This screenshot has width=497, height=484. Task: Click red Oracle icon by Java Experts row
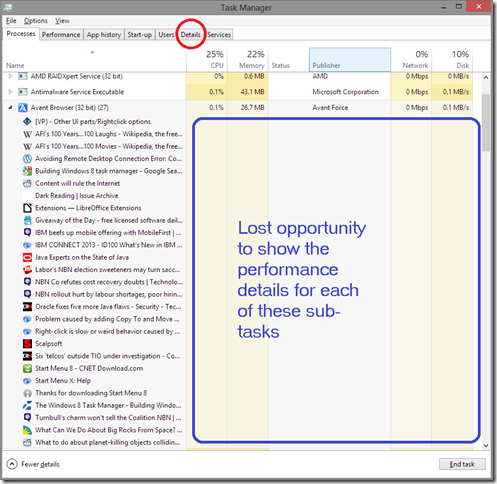point(27,257)
